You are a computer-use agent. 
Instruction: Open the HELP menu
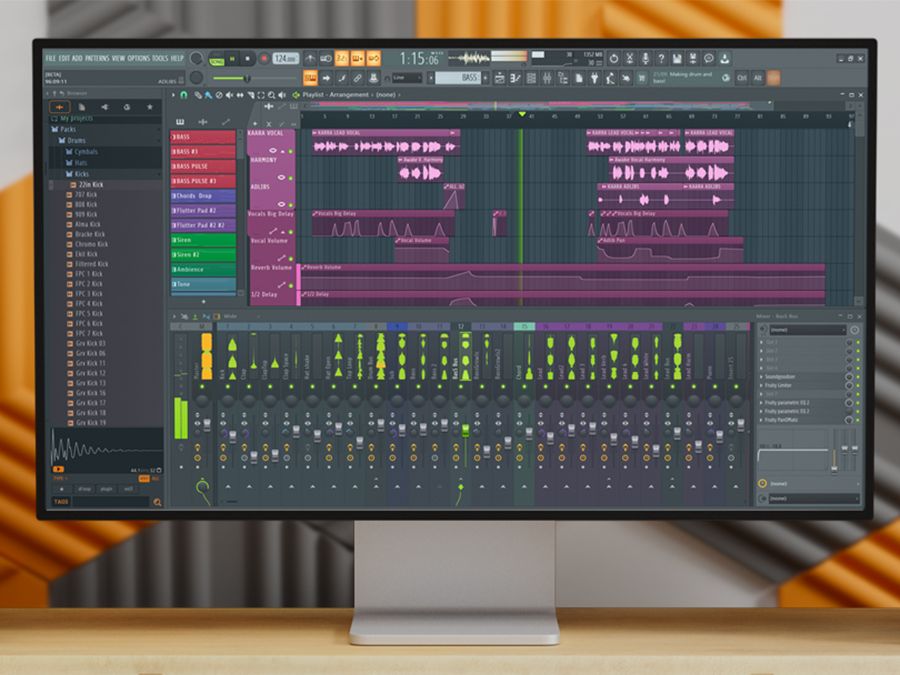click(x=177, y=59)
